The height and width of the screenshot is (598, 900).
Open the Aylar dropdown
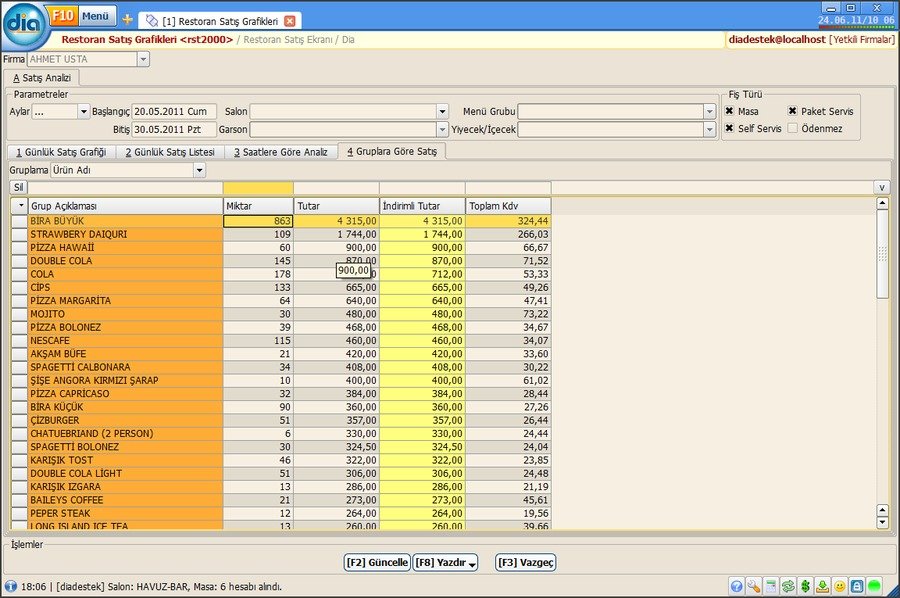[x=84, y=111]
